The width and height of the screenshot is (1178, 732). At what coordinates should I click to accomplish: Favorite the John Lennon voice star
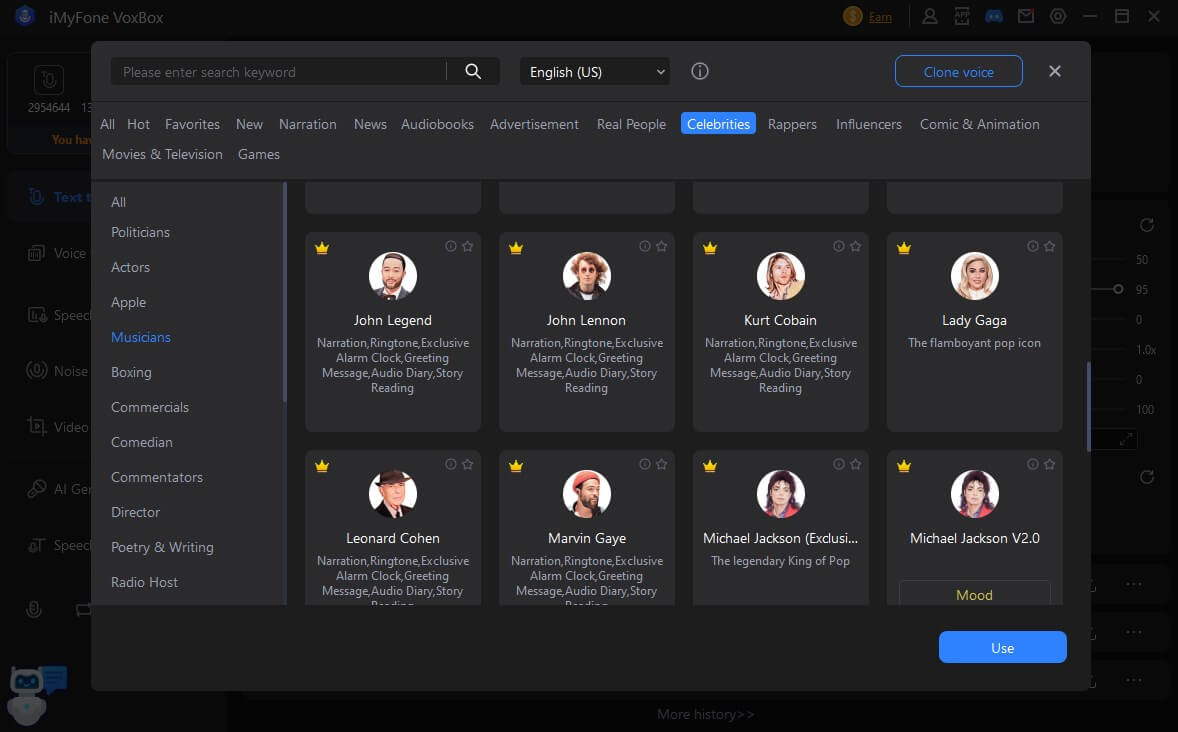[661, 246]
